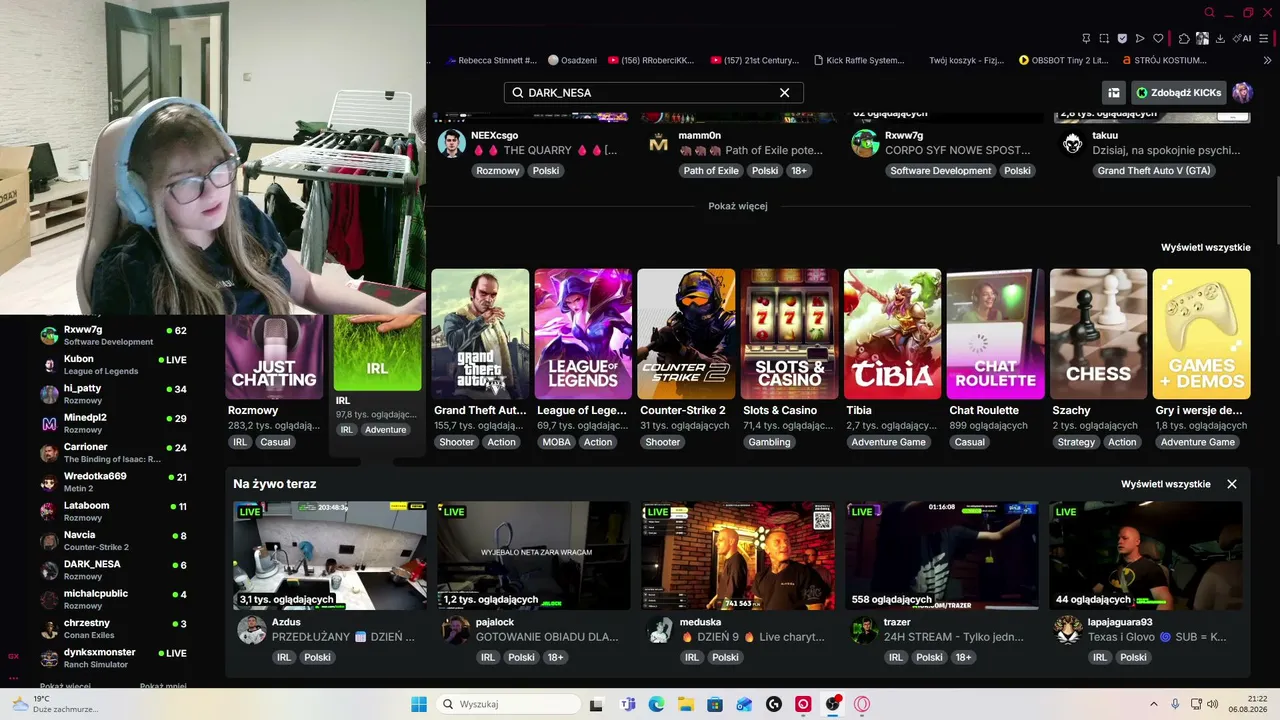This screenshot has height=720, width=1280.
Task: Open Minedpl2 in the sidebar channel list
Action: 114,423
